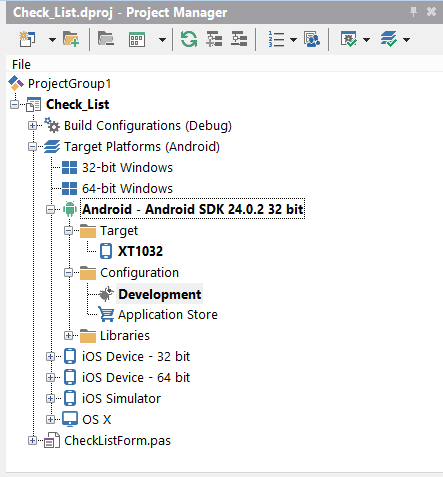Expand the Build Configurations (Debug) node

click(32, 125)
